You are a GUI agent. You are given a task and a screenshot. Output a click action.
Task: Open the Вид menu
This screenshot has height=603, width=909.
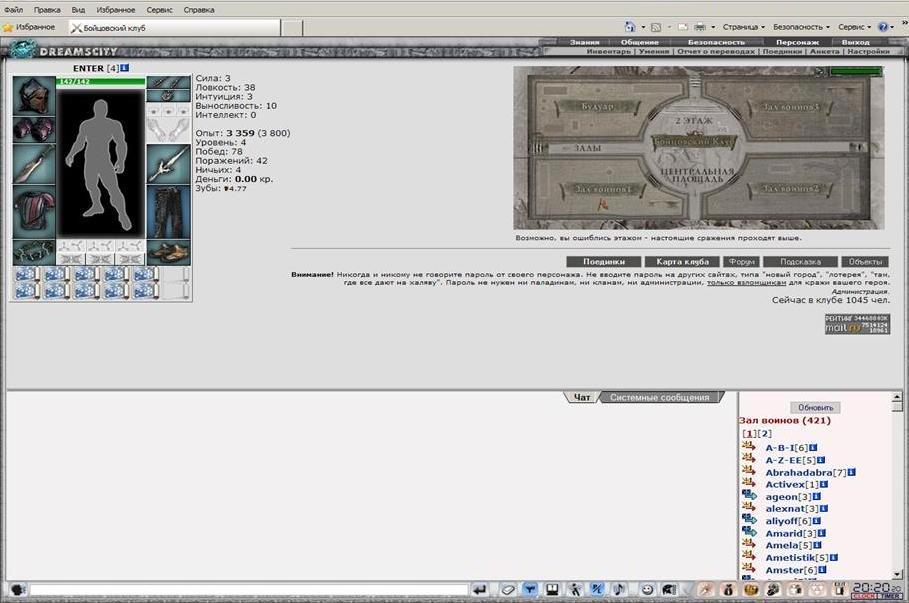78,10
